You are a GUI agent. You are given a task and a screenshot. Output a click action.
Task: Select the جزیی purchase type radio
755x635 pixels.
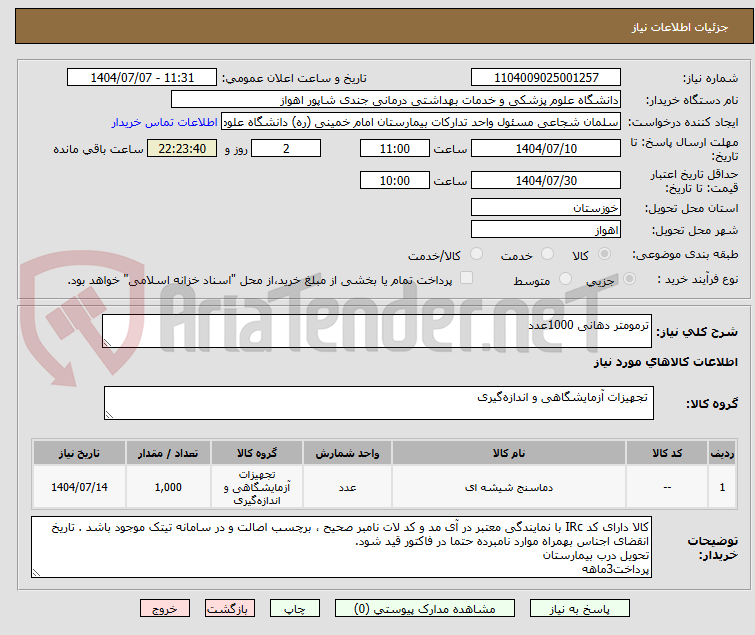click(x=629, y=279)
